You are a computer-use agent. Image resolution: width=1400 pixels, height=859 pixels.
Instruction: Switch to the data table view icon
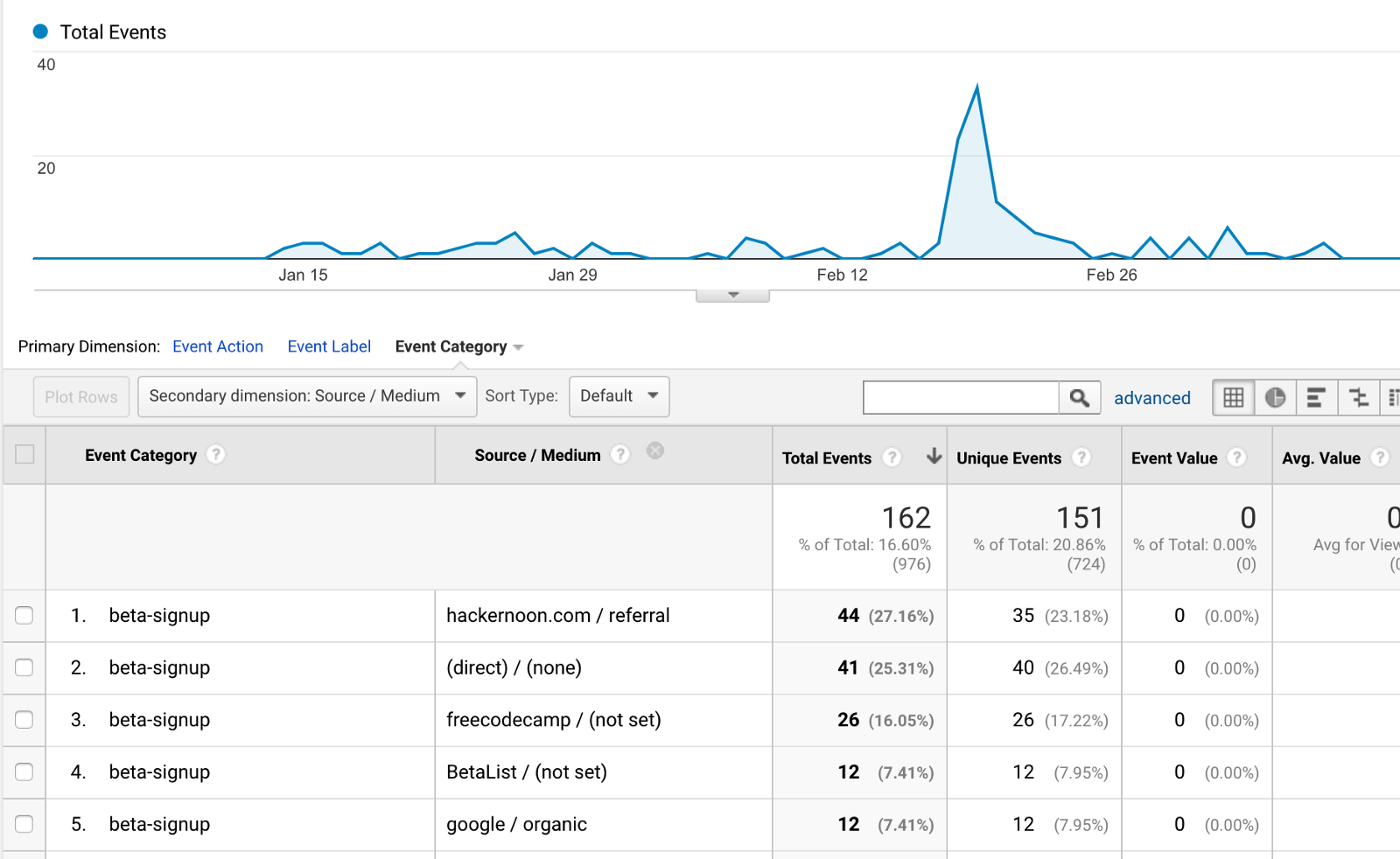[1233, 398]
